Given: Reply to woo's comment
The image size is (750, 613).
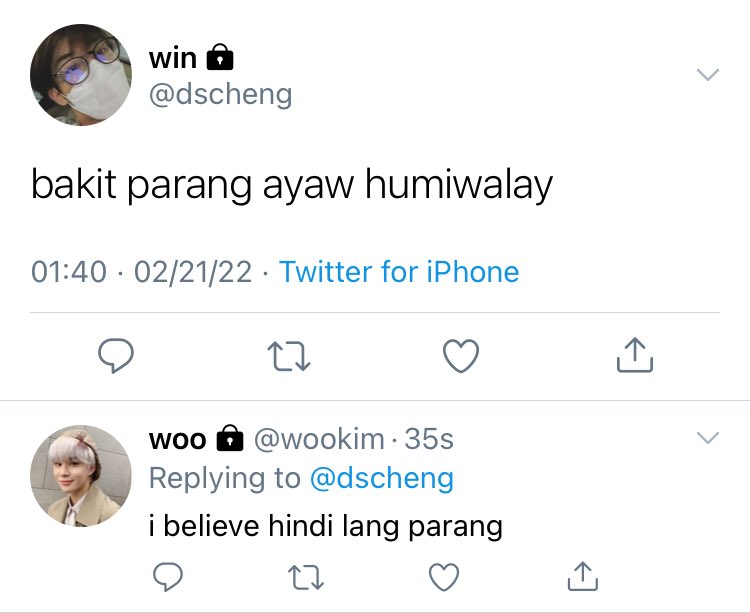Looking at the screenshot, I should point(167,577).
